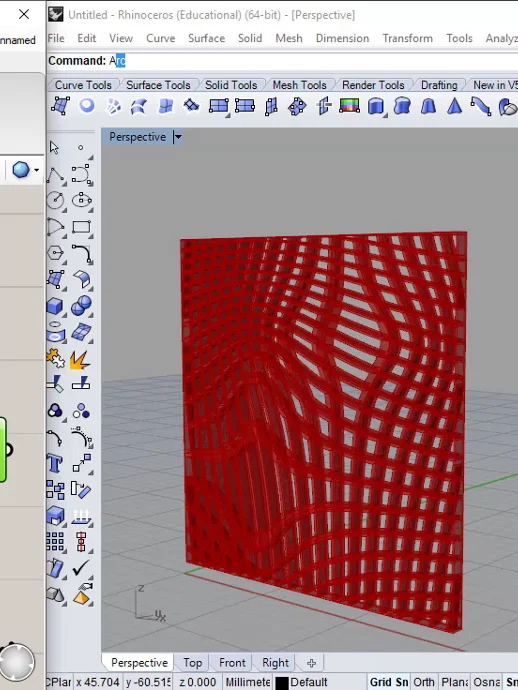Open the Dimension menu
The width and height of the screenshot is (518, 690).
(x=342, y=38)
